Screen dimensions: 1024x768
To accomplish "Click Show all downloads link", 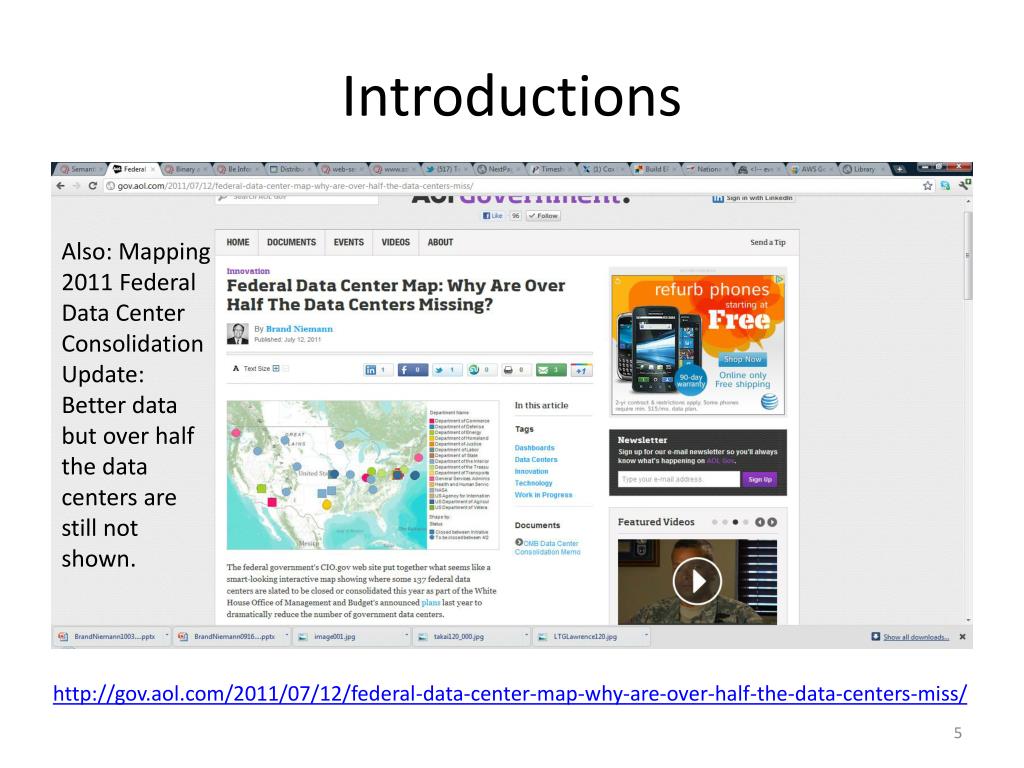I will (916, 637).
